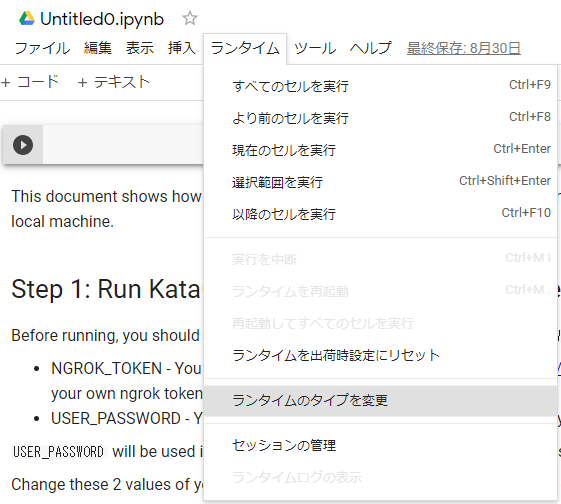The height and width of the screenshot is (504, 561).
Task: Choose ランタイムを出荷時設定にリセット
Action: click(380, 355)
